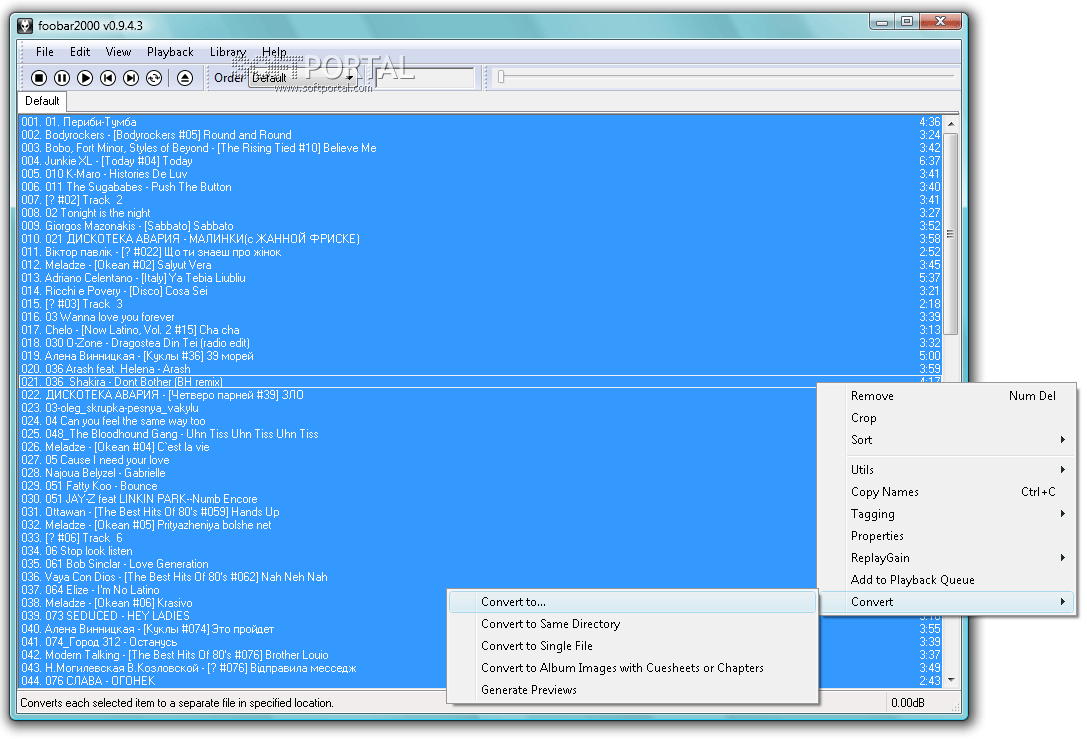
Task: Select track 035 Bob Sinclar Love Generation
Action: coord(418,564)
